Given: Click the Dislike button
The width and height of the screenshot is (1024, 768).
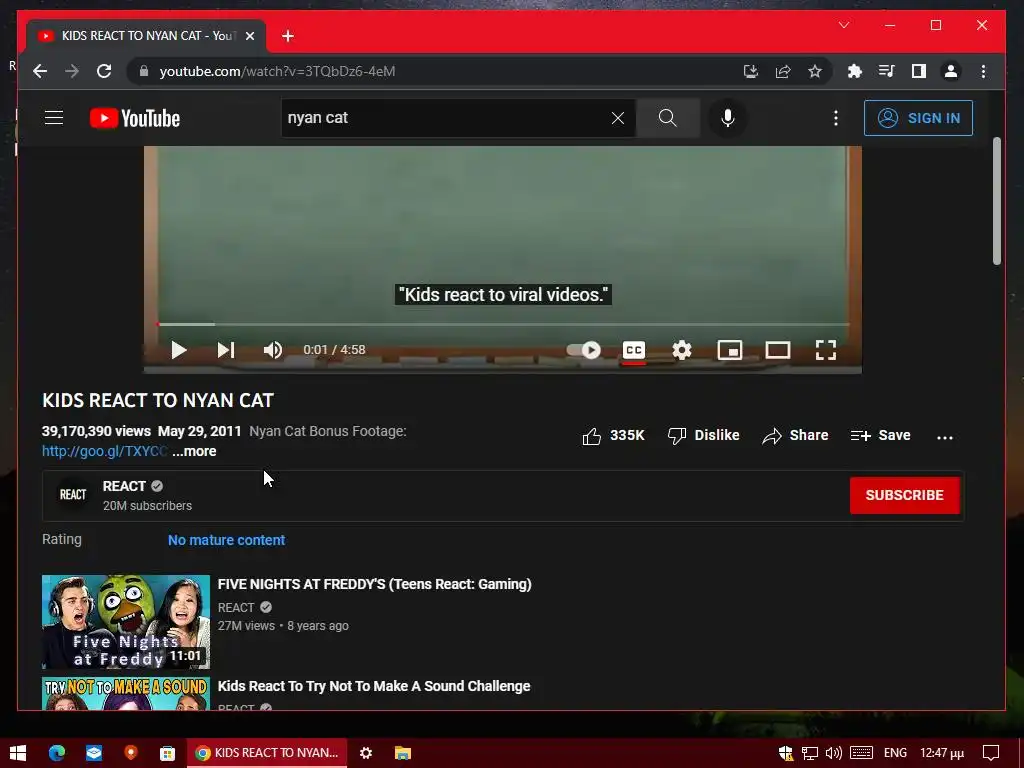Looking at the screenshot, I should [x=703, y=436].
